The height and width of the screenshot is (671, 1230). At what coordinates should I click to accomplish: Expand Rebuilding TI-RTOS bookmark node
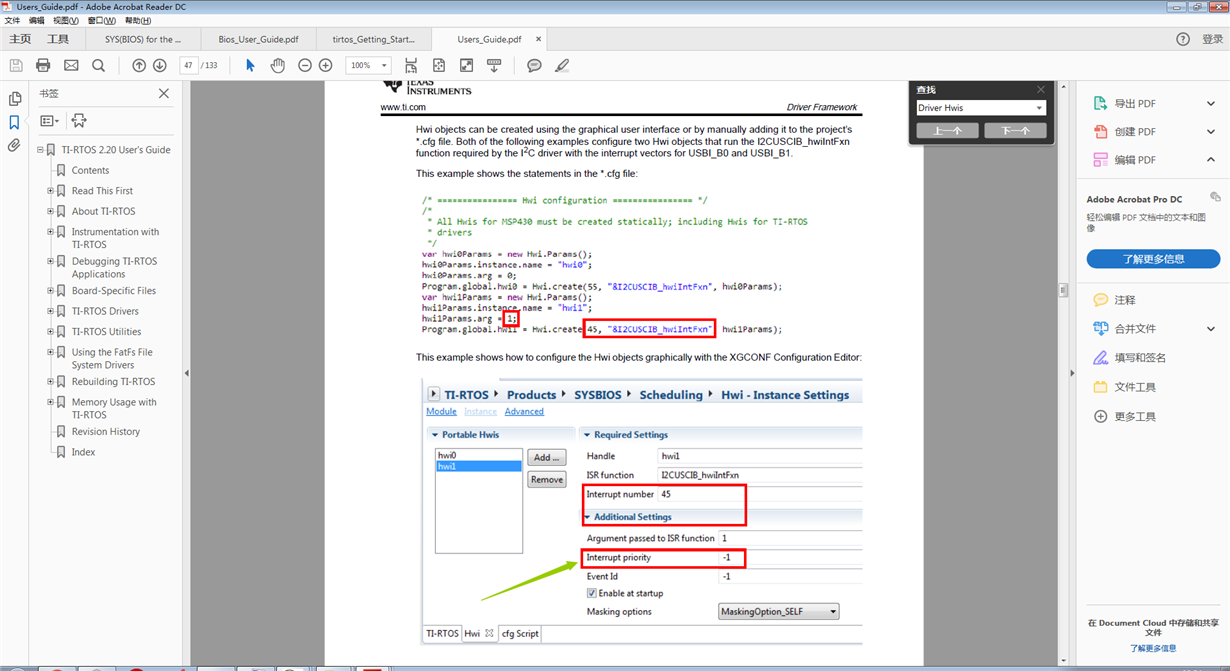pyautogui.click(x=50, y=381)
